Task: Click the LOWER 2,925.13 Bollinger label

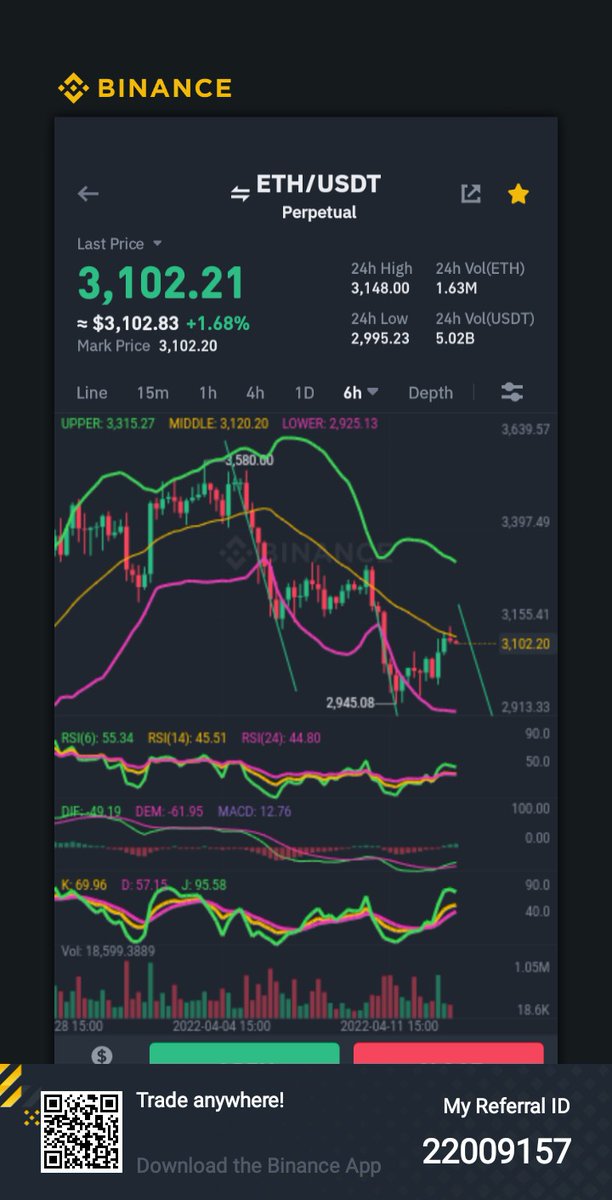Action: pos(329,423)
